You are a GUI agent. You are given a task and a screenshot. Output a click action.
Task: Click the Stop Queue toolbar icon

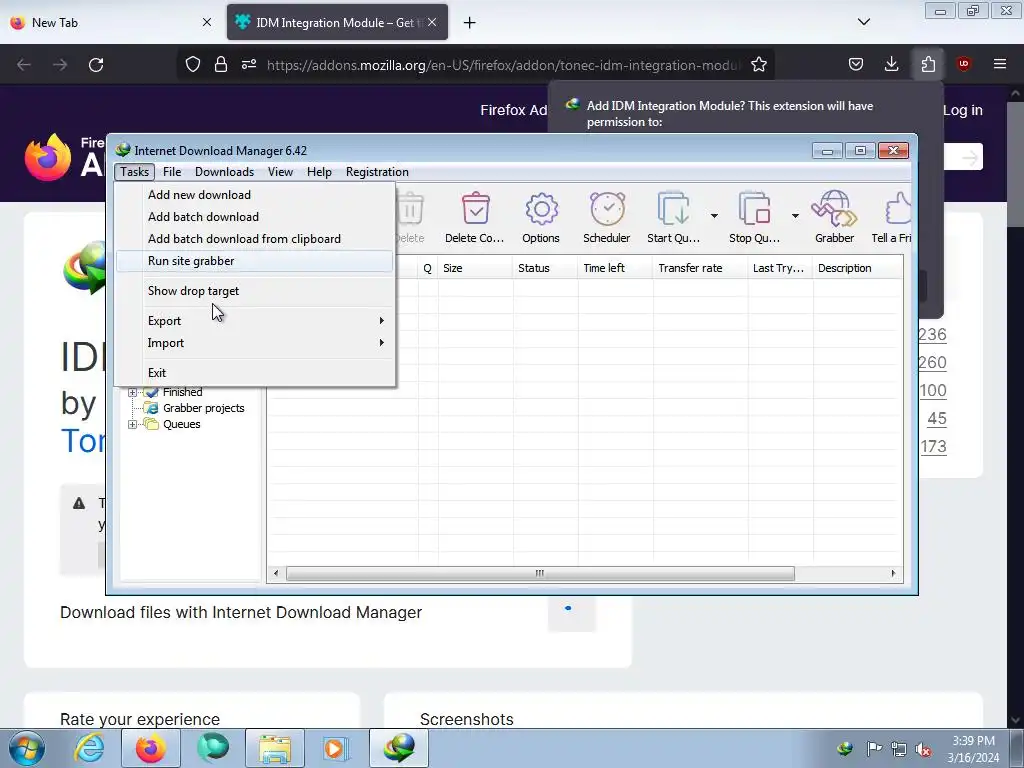[x=754, y=209]
